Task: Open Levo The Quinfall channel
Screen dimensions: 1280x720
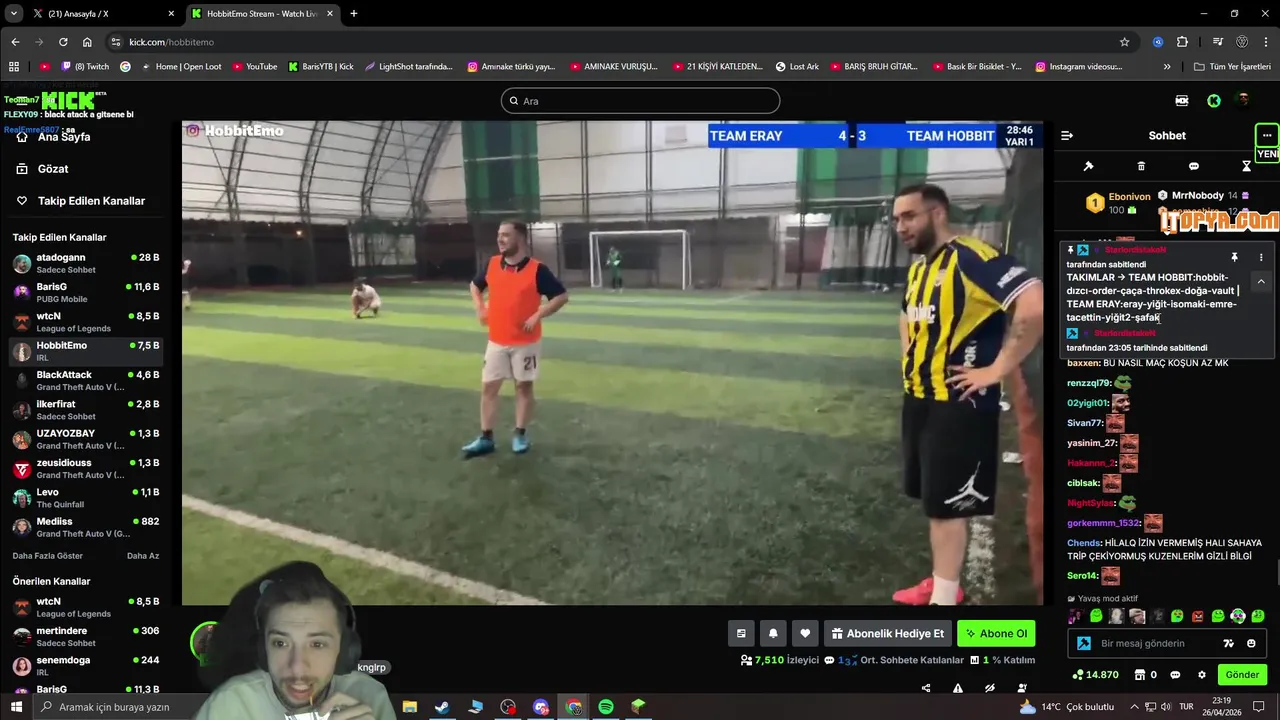Action: tap(85, 498)
